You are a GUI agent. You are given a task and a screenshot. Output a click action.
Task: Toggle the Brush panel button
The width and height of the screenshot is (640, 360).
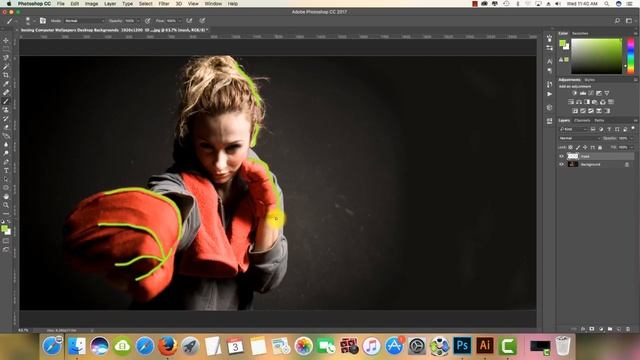pyautogui.click(x=43, y=20)
